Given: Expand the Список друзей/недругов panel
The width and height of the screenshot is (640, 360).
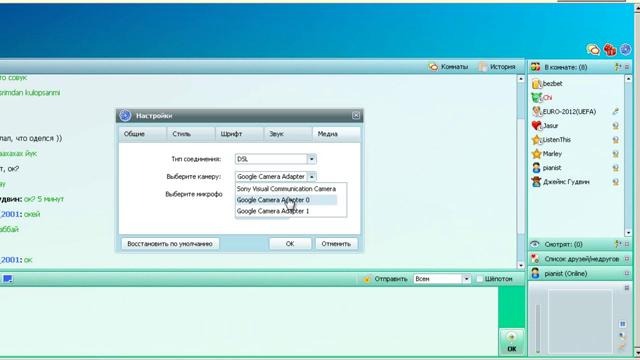Looking at the screenshot, I should tap(627, 259).
